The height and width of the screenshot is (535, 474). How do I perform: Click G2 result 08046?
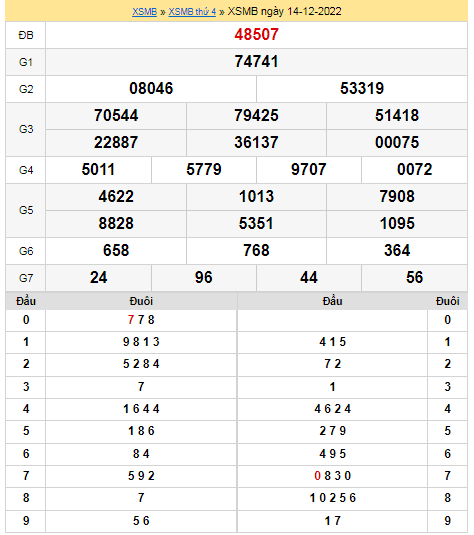click(x=151, y=89)
